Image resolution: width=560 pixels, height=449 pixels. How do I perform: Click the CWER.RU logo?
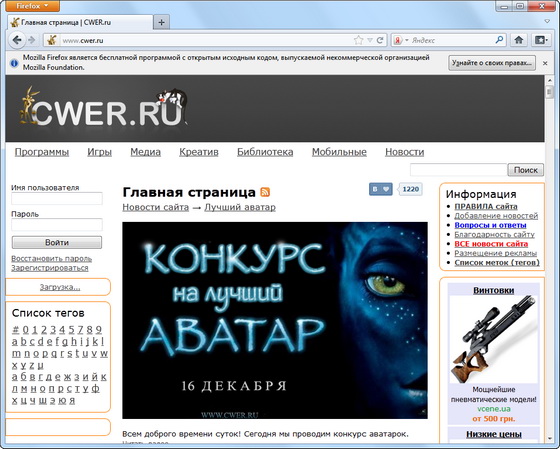pyautogui.click(x=104, y=107)
